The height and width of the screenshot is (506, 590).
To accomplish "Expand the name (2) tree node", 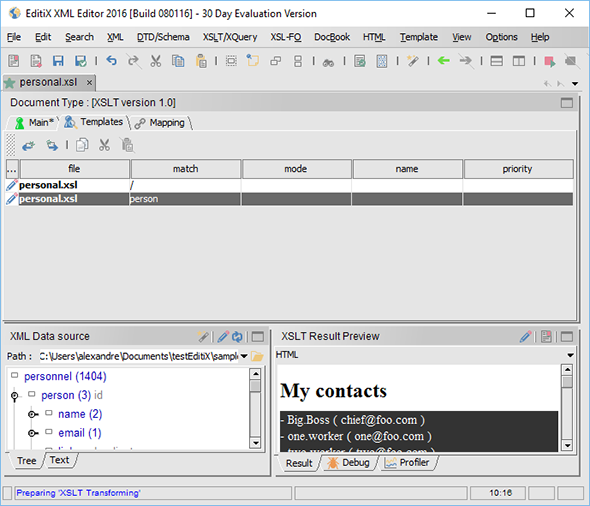I will click(33, 414).
